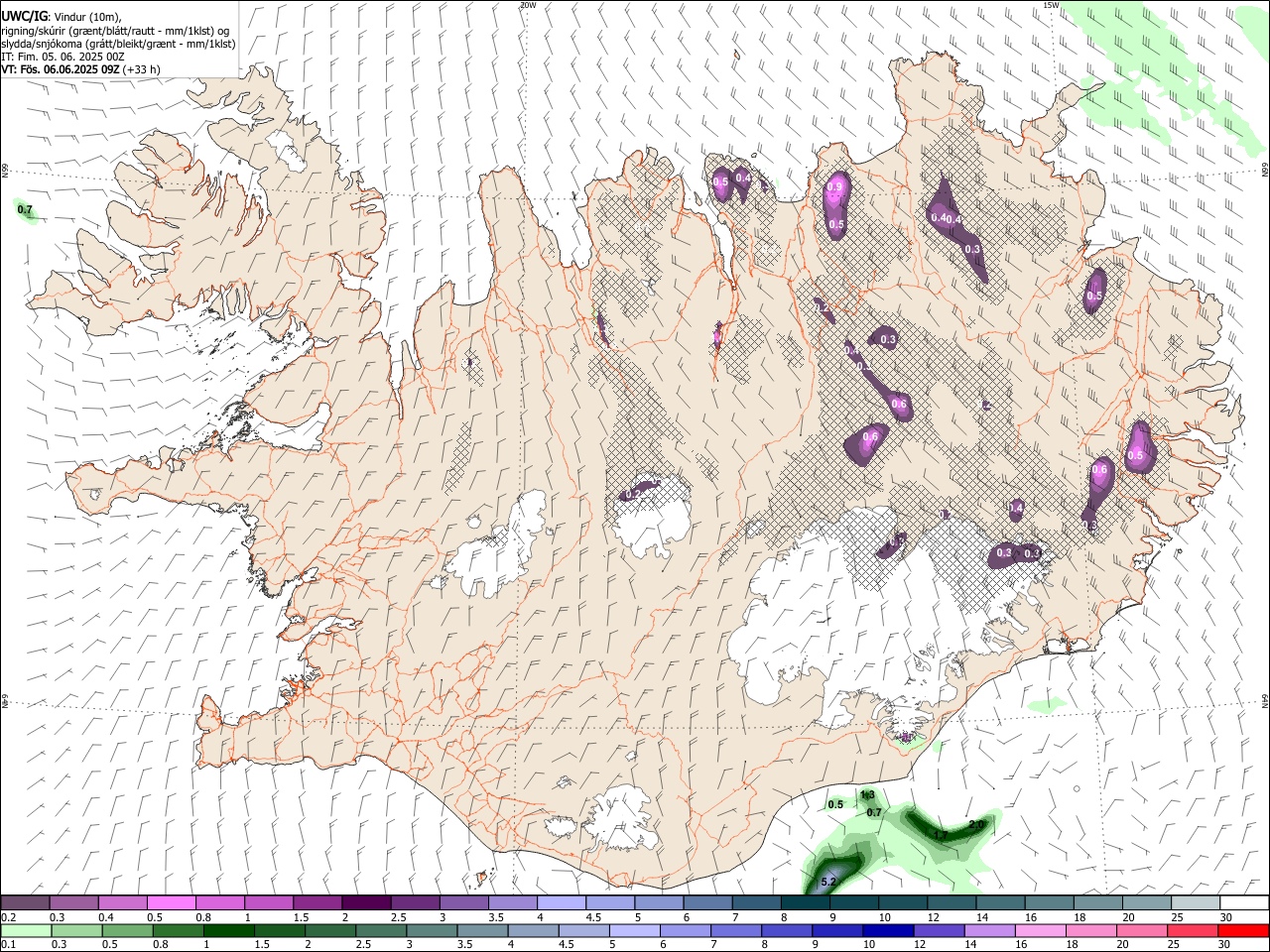Viewport: 1270px width, 952px height.
Task: Choose the 0.4 orchid swatch in upper scale
Action: pos(123,902)
